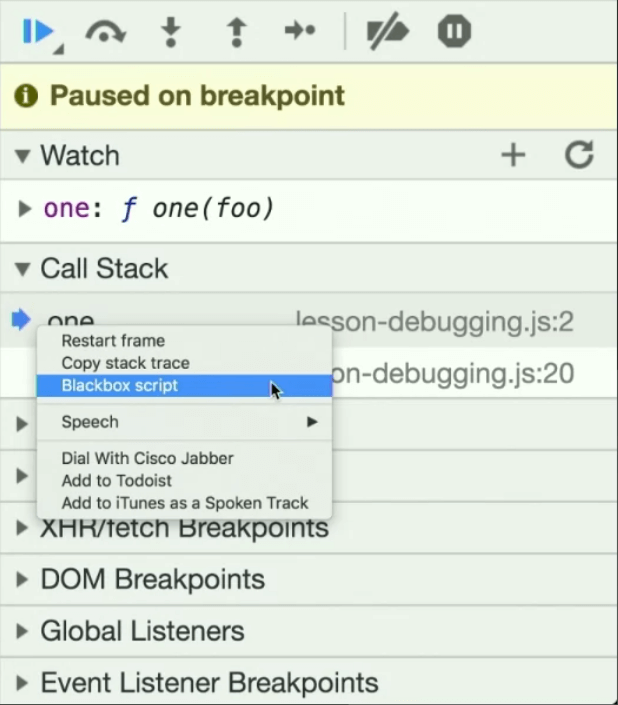This screenshot has width=618, height=705.
Task: Collapse the Call Stack section
Action: (x=23, y=269)
